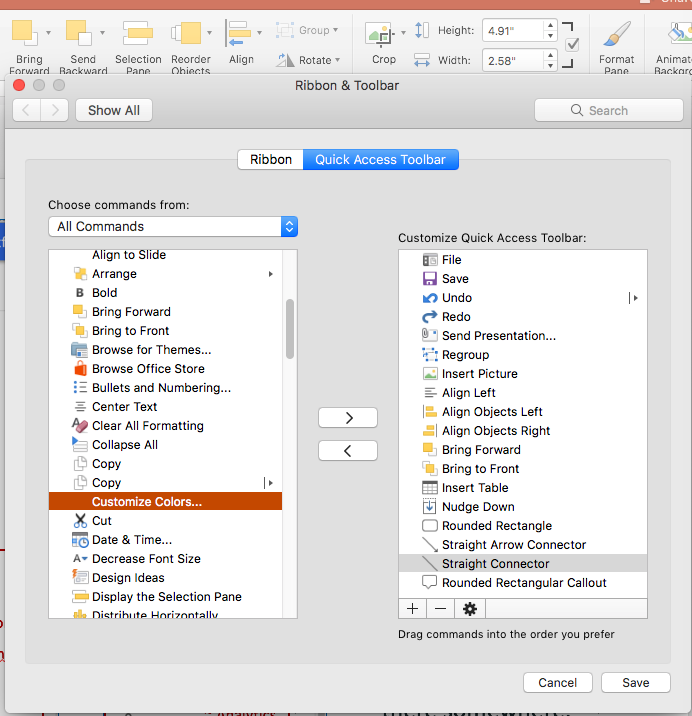Viewport: 692px width, 716px height.
Task: Click the plus icon under toolbar list
Action: click(412, 609)
